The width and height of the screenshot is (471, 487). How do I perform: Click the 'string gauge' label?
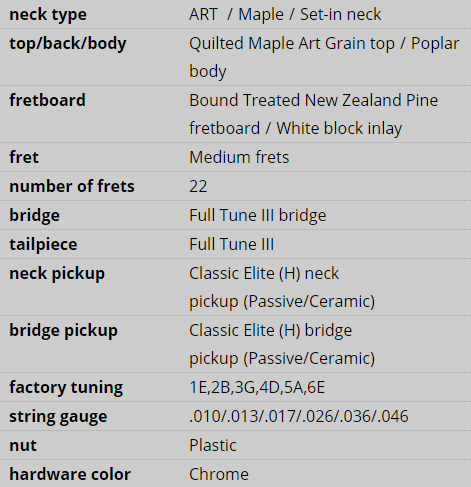click(x=58, y=417)
